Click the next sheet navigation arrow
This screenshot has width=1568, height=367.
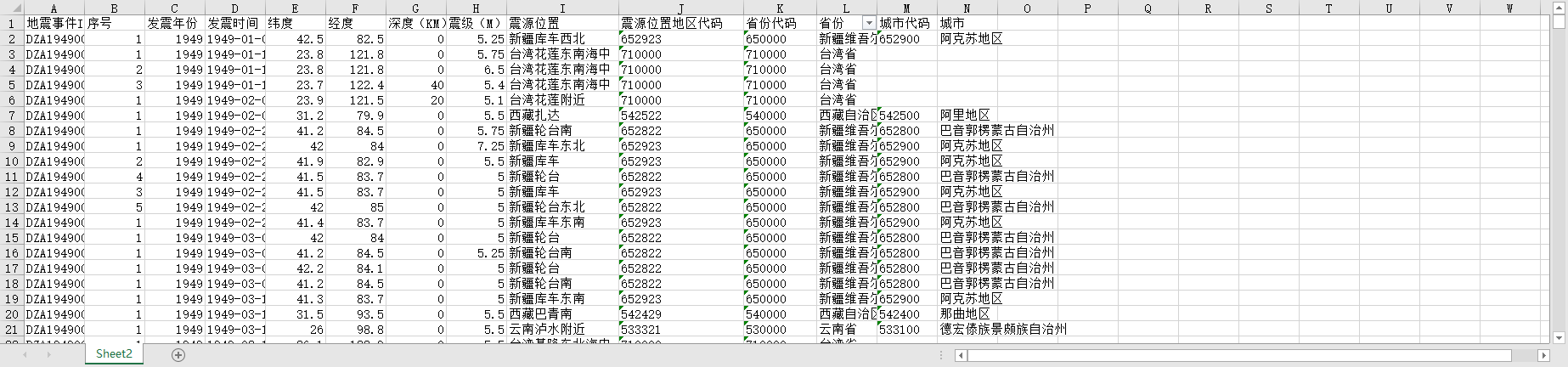48,355
